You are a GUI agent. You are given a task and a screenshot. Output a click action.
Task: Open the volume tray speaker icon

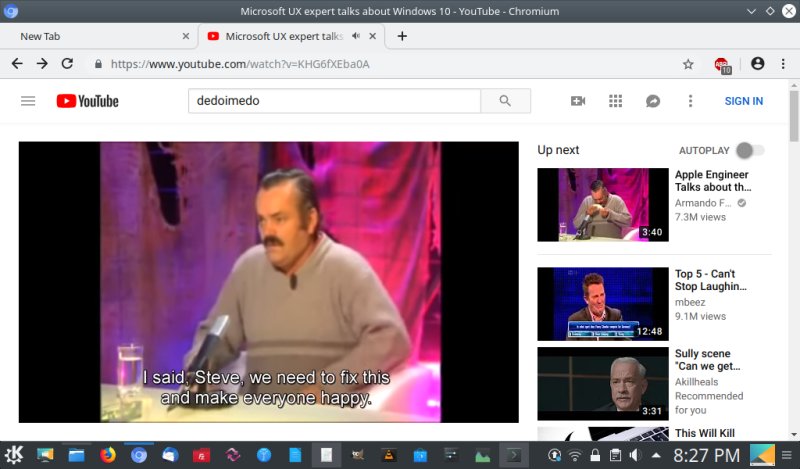[x=635, y=455]
